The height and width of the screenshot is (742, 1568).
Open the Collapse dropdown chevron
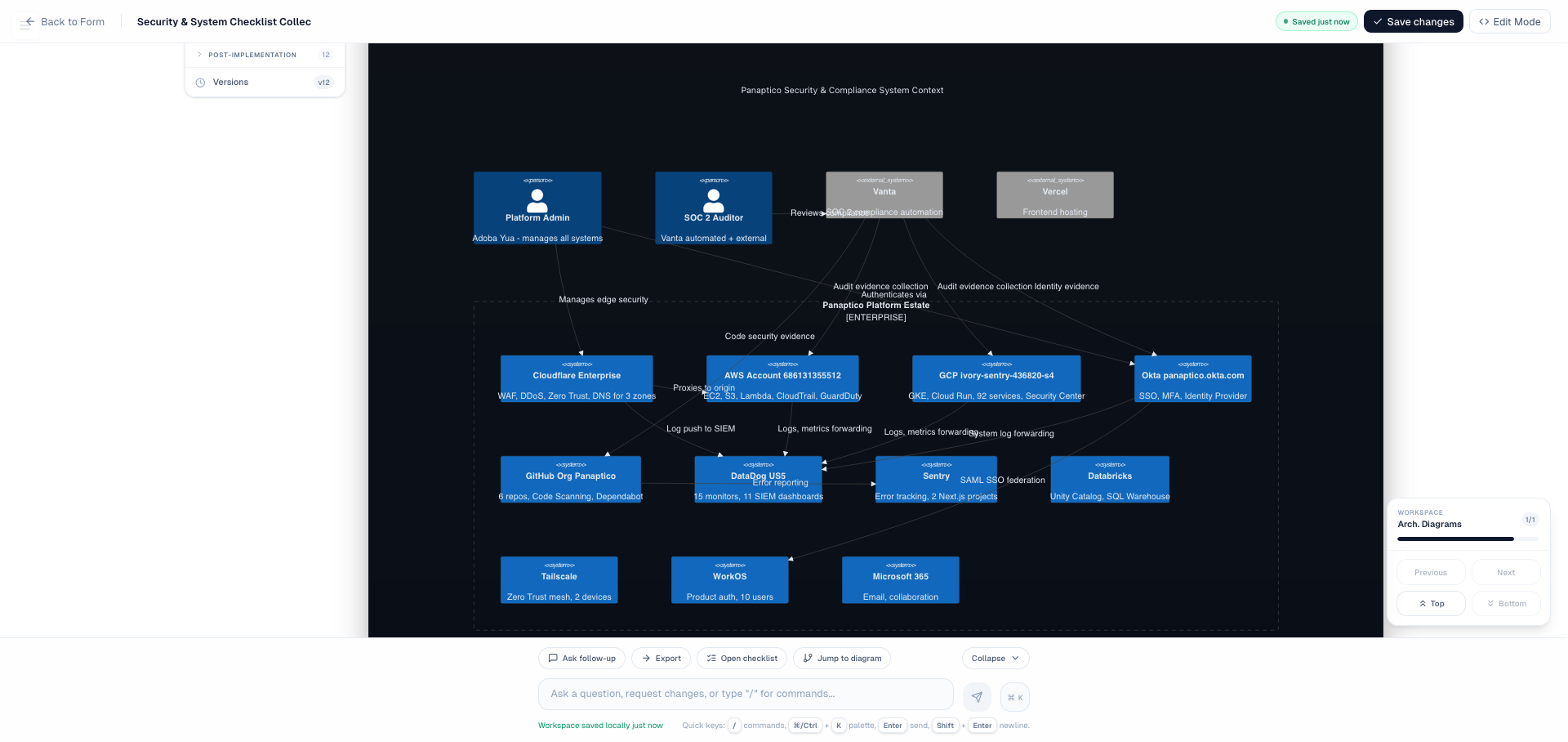[1016, 658]
